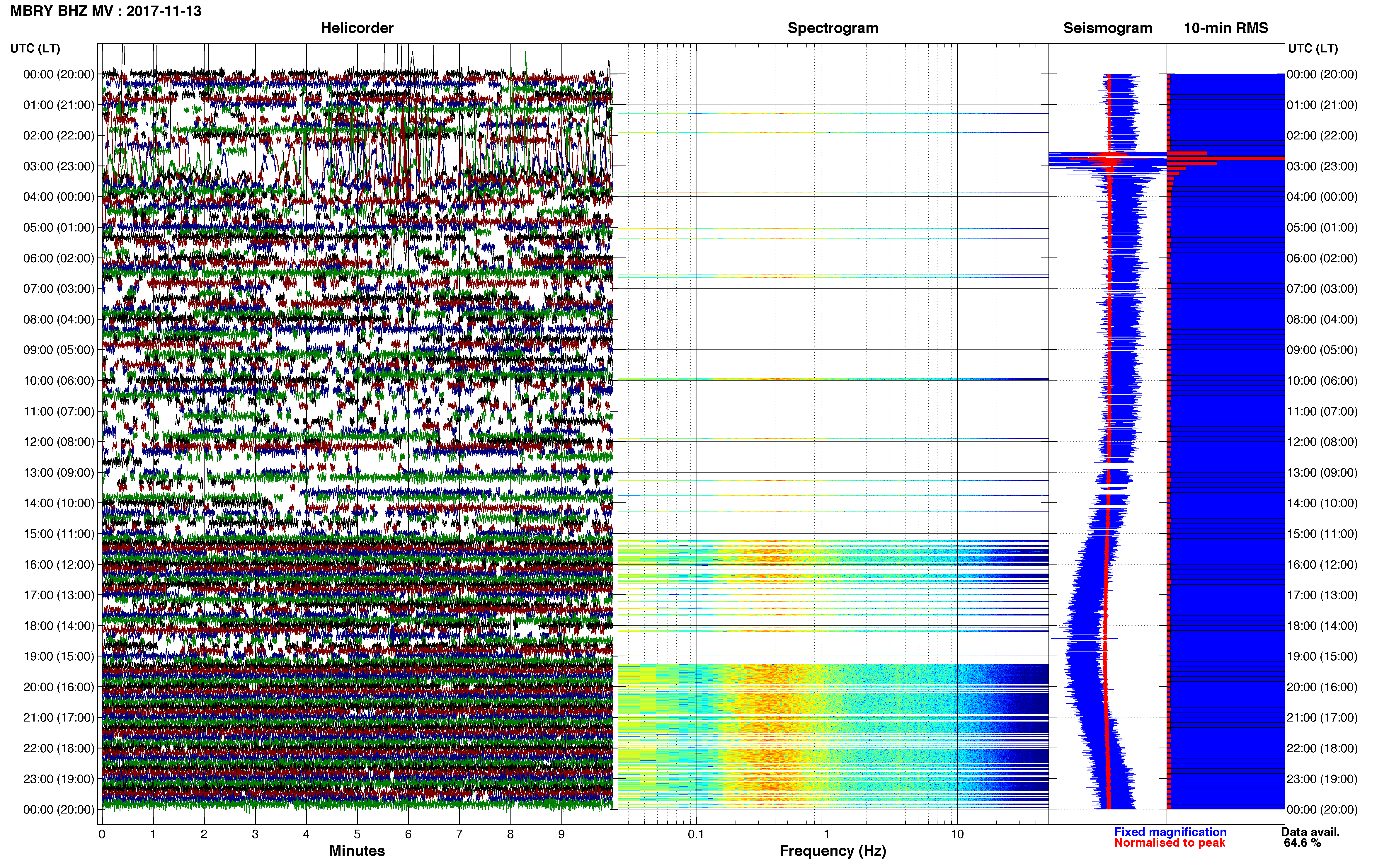Click the 'Frequency (Hz)' axis title
Screen dimensions: 1389x868
(x=833, y=851)
